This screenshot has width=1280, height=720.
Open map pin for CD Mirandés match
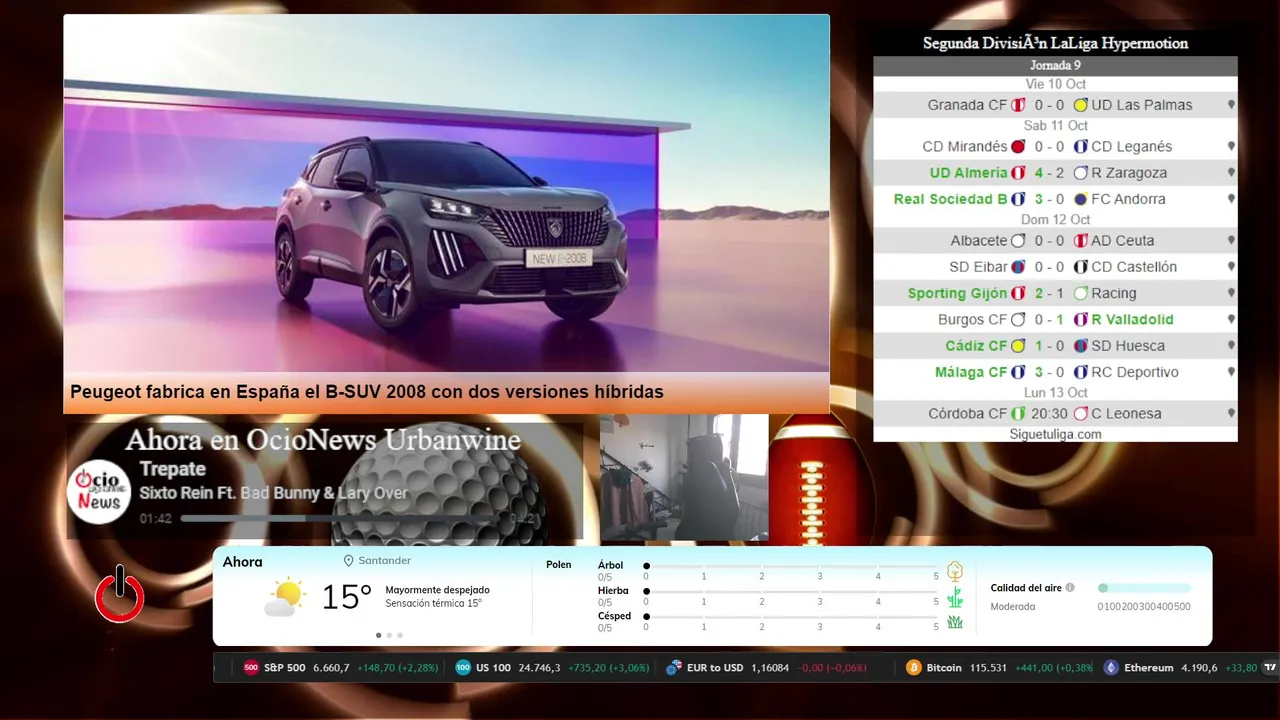1231,146
